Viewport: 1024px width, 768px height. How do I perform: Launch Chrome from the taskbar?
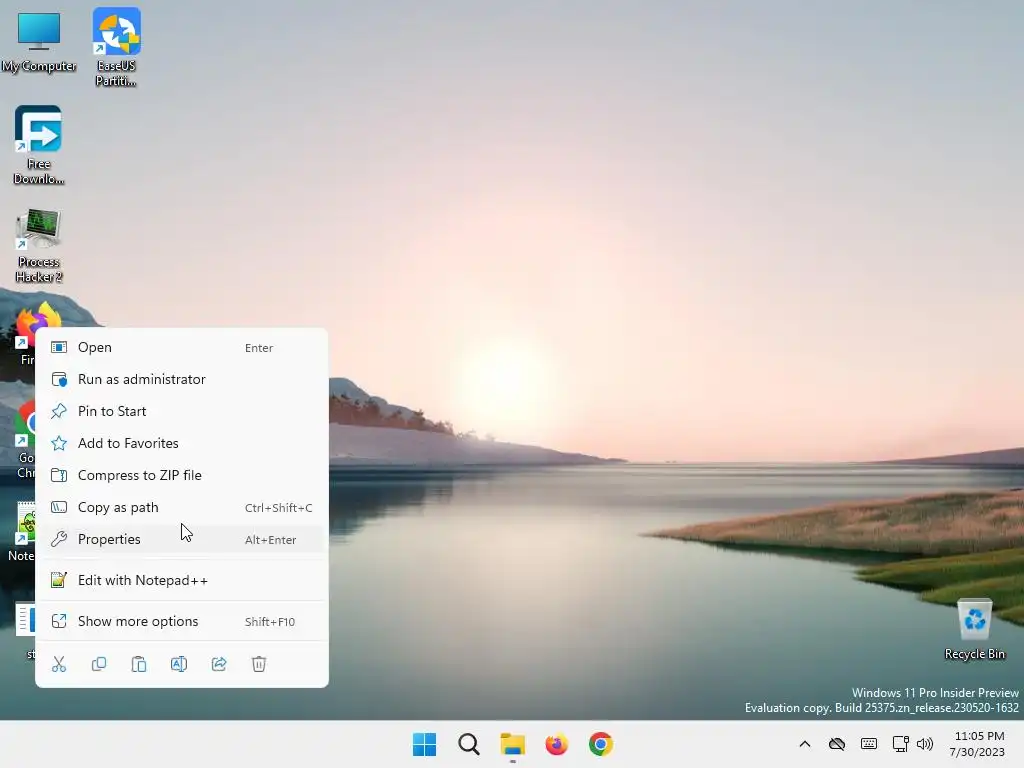601,744
